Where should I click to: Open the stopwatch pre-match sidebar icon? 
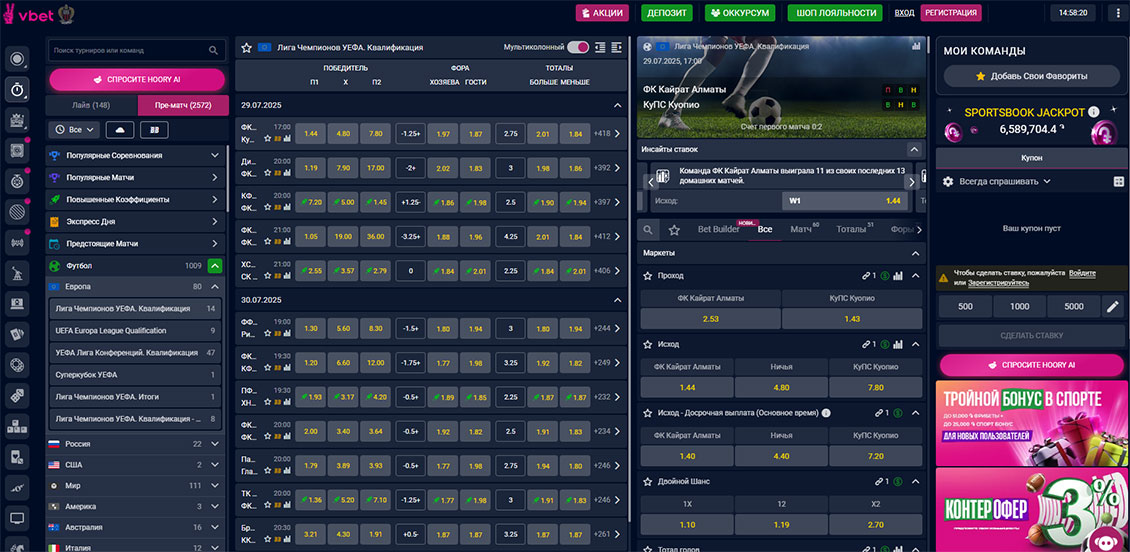click(x=17, y=89)
